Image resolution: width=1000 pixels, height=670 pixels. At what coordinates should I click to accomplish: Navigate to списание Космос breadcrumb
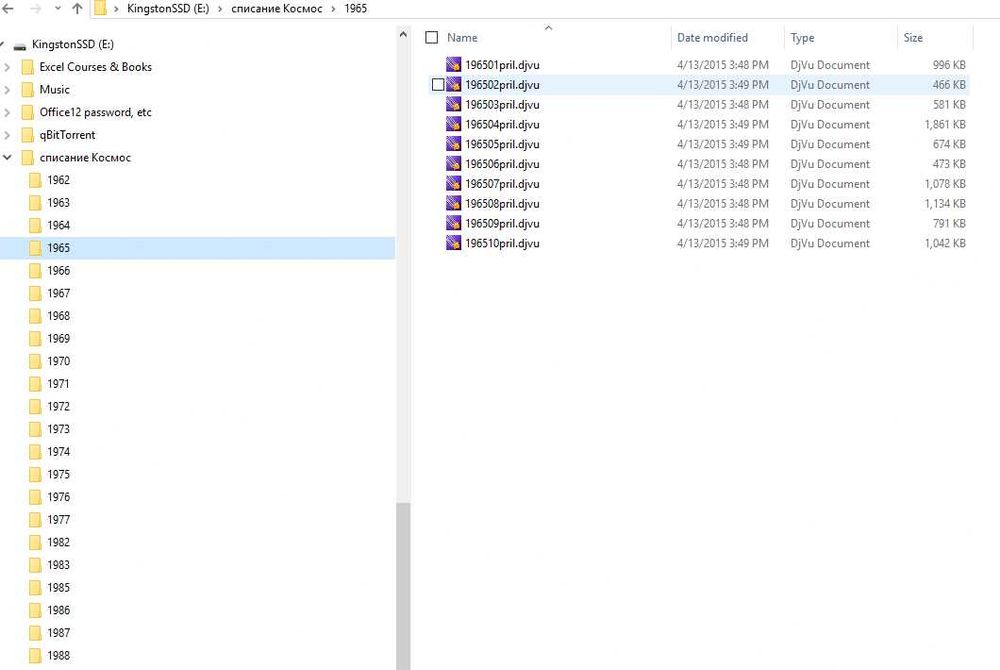coord(276,8)
